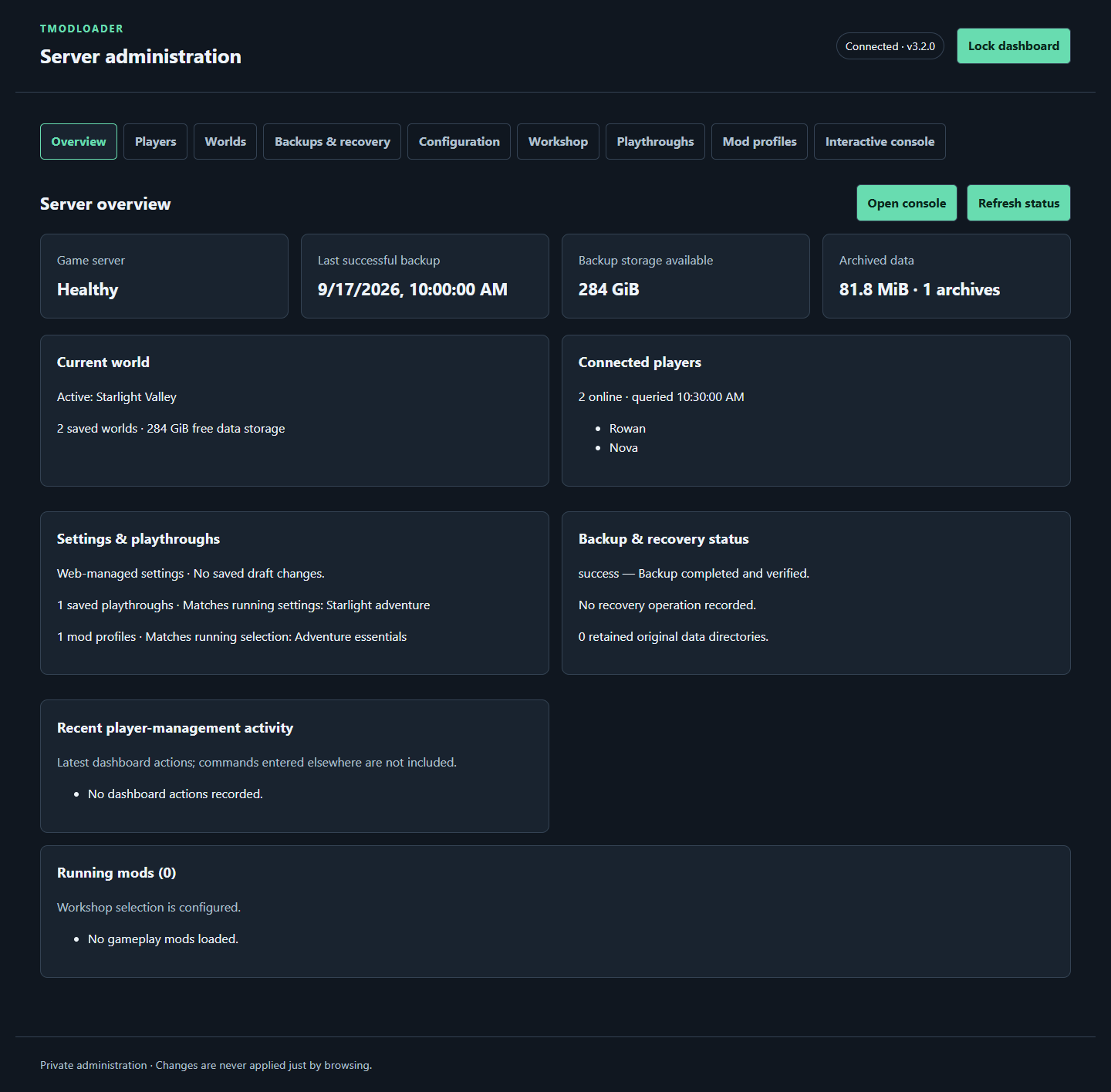The height and width of the screenshot is (1092, 1111).
Task: Click 'success — Backup completed and verified.'
Action: [x=694, y=574]
